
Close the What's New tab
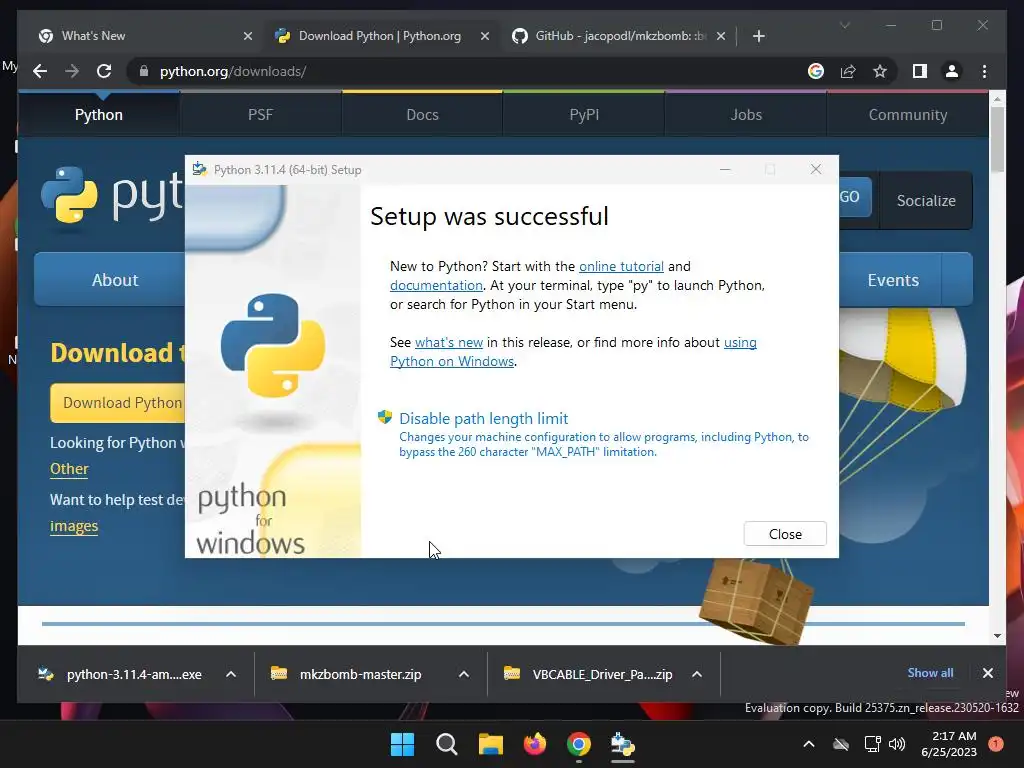(248, 37)
